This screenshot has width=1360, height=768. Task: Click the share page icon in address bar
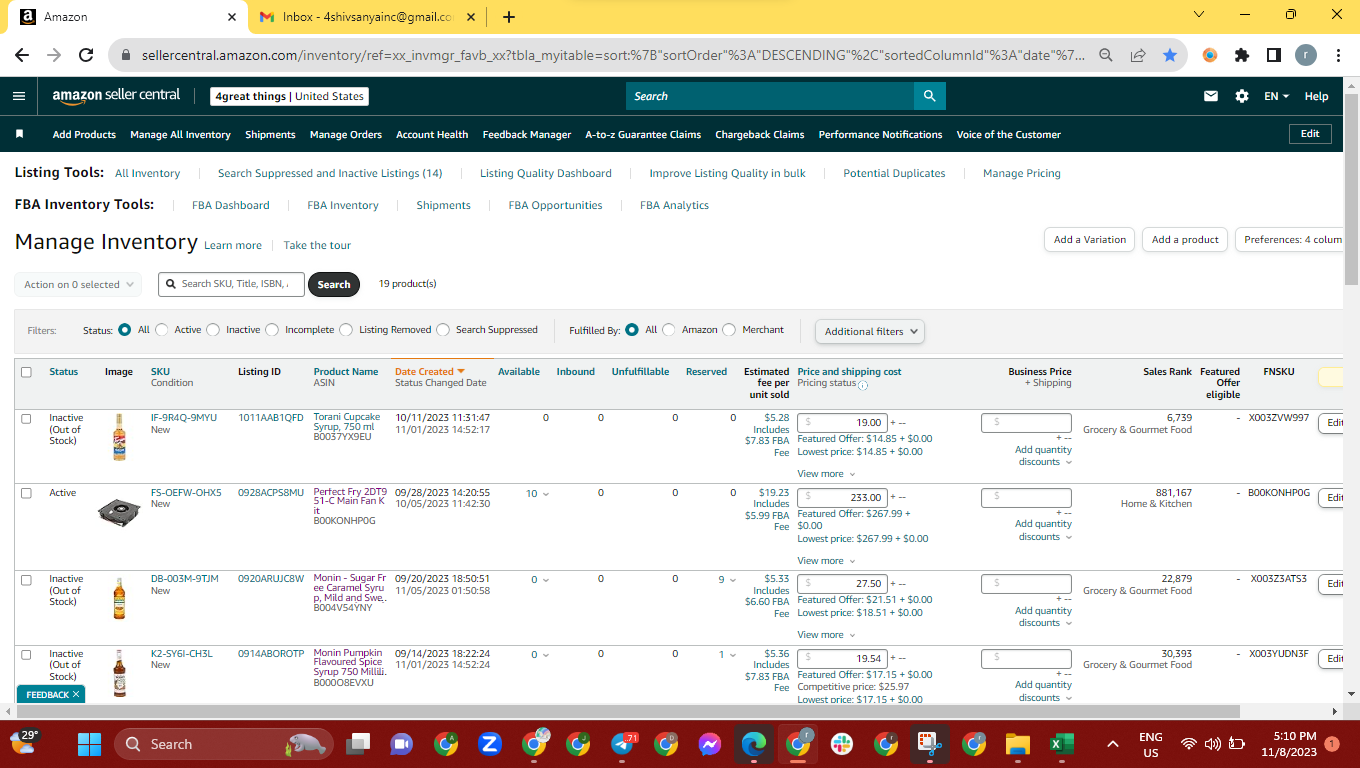1138,56
